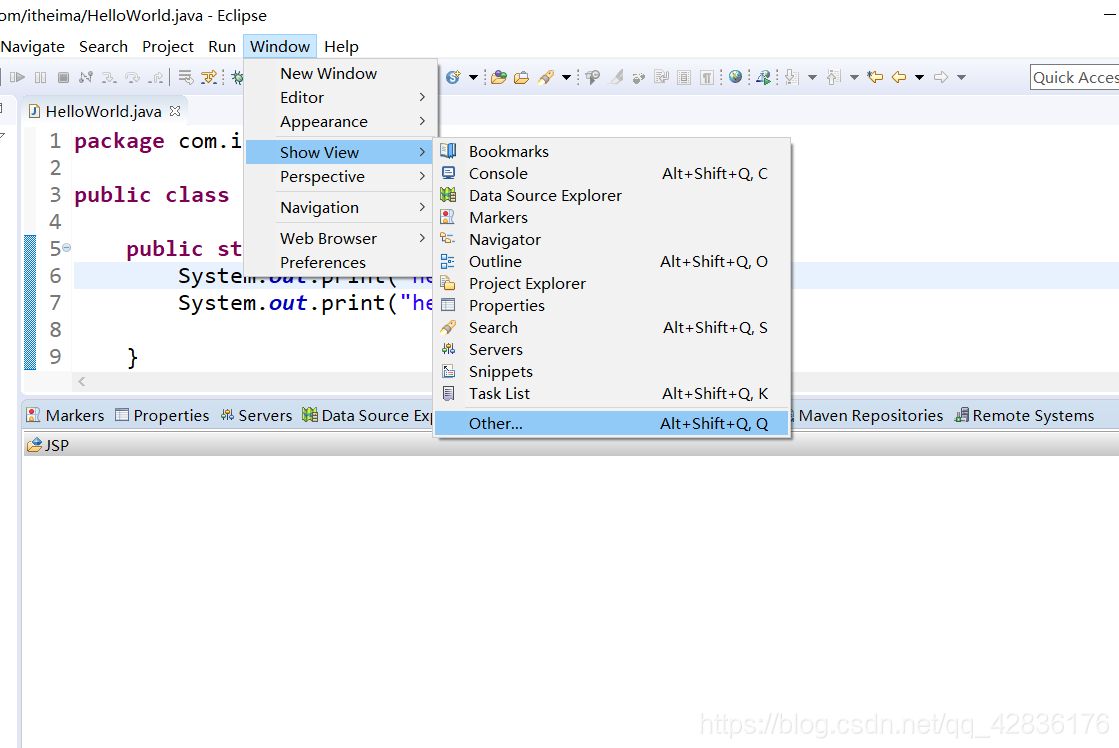The height and width of the screenshot is (748, 1119).
Task: Click the Resume debug toolbar icon
Action: tap(17, 77)
